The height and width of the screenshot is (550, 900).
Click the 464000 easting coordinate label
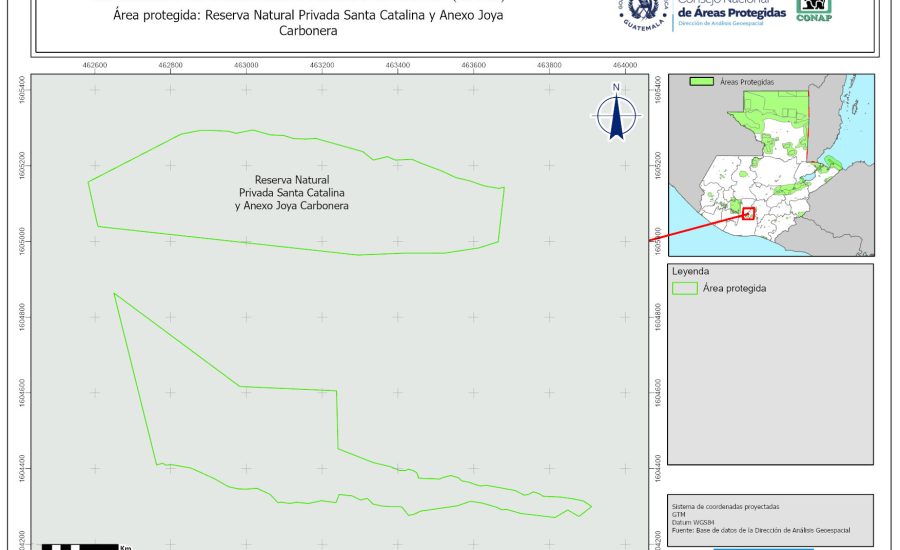625,65
